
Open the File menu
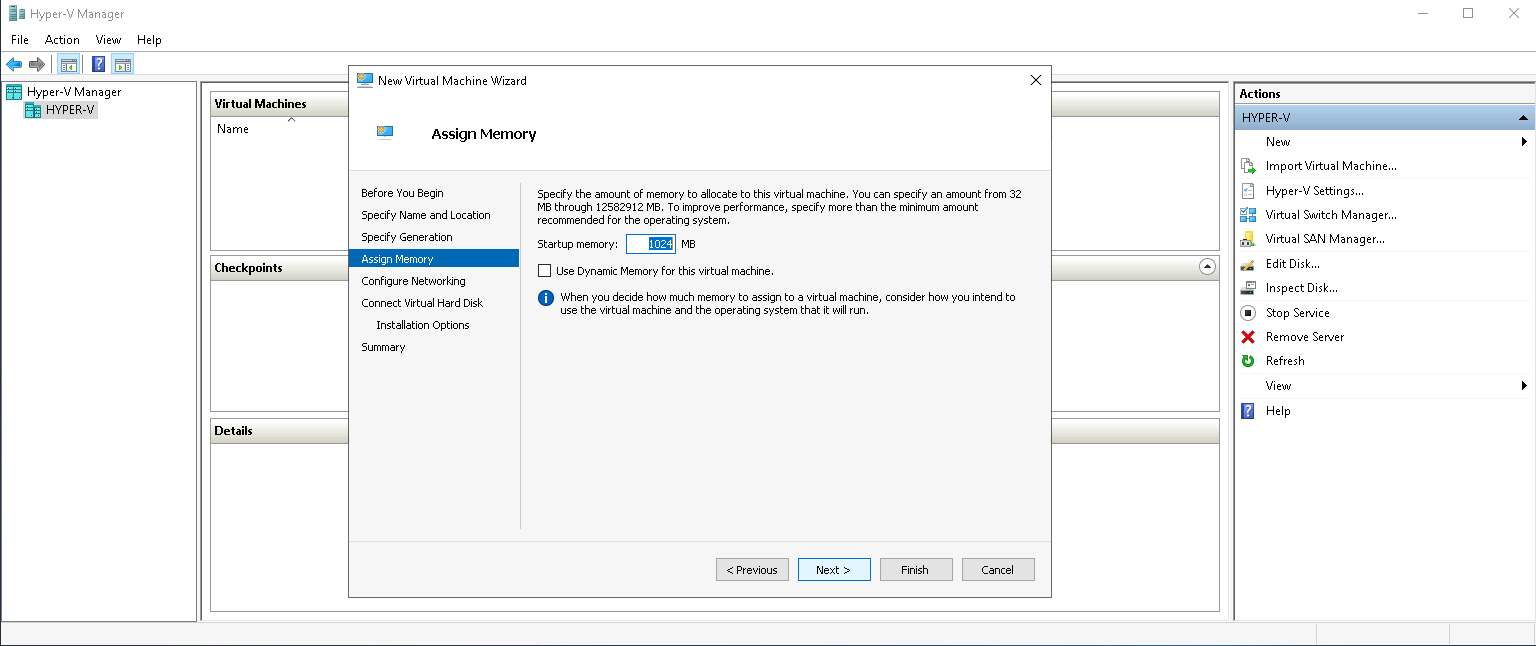[20, 40]
